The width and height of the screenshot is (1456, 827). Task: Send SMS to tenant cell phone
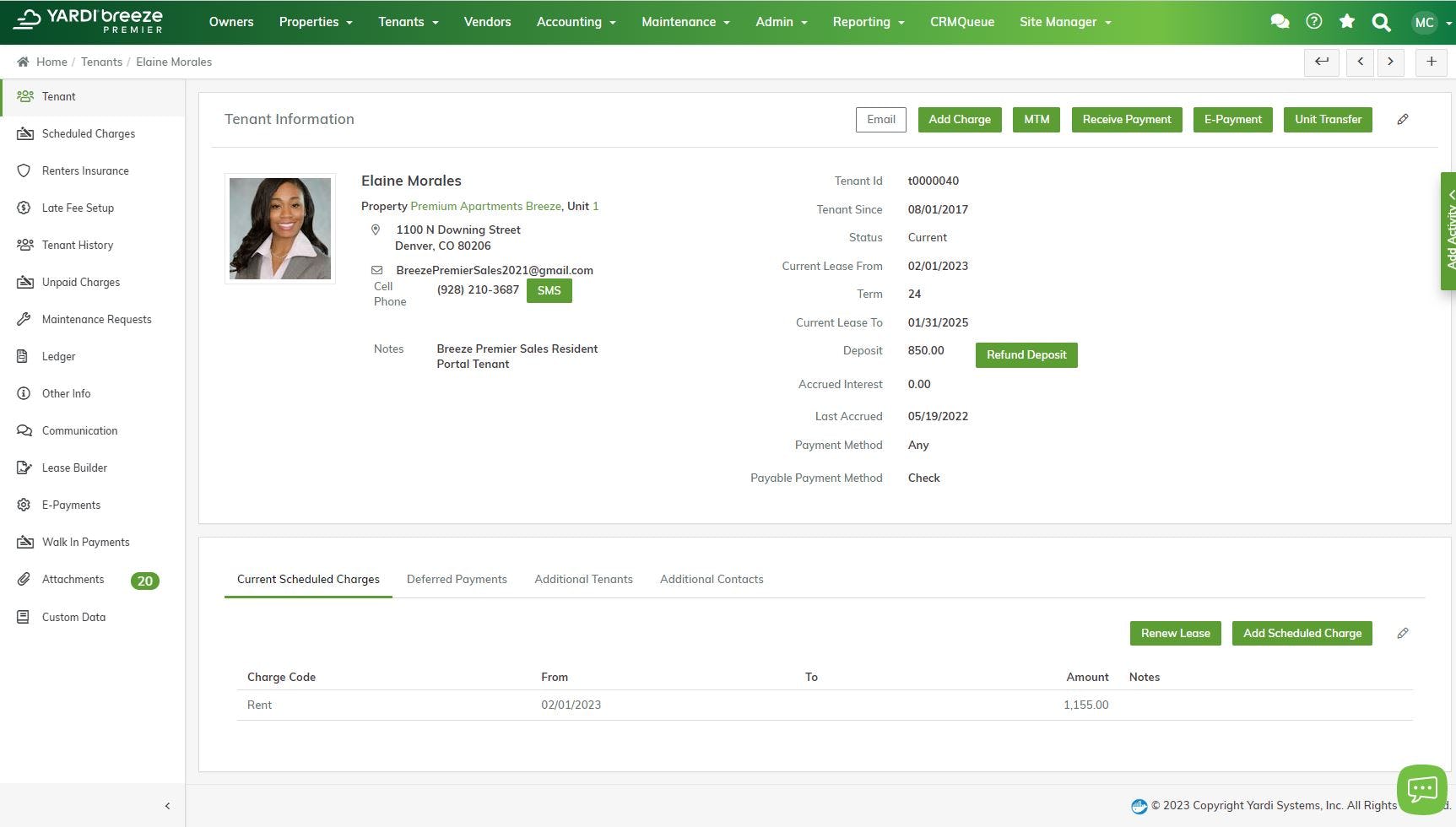[x=549, y=290]
